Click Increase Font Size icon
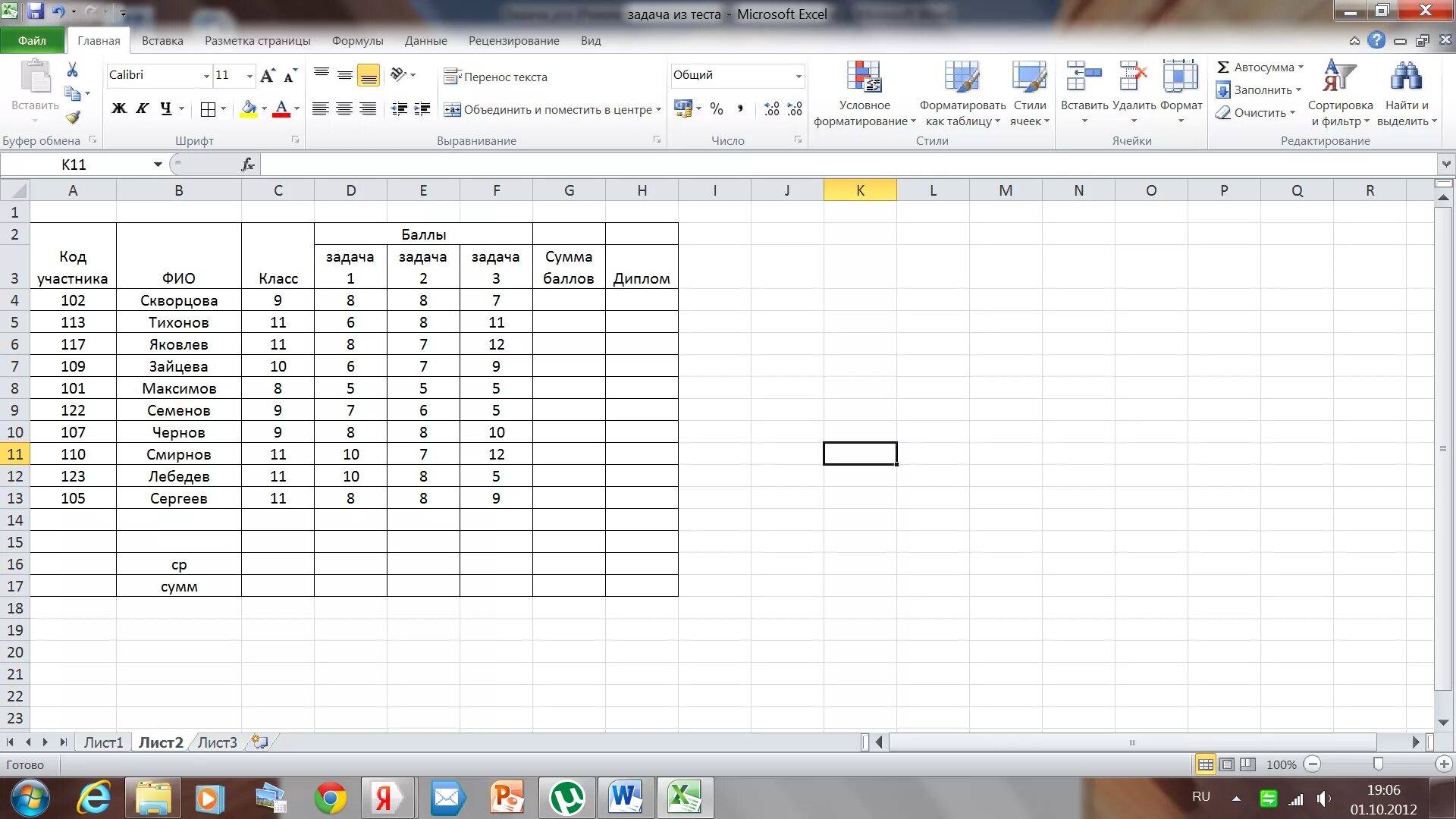 coord(267,75)
